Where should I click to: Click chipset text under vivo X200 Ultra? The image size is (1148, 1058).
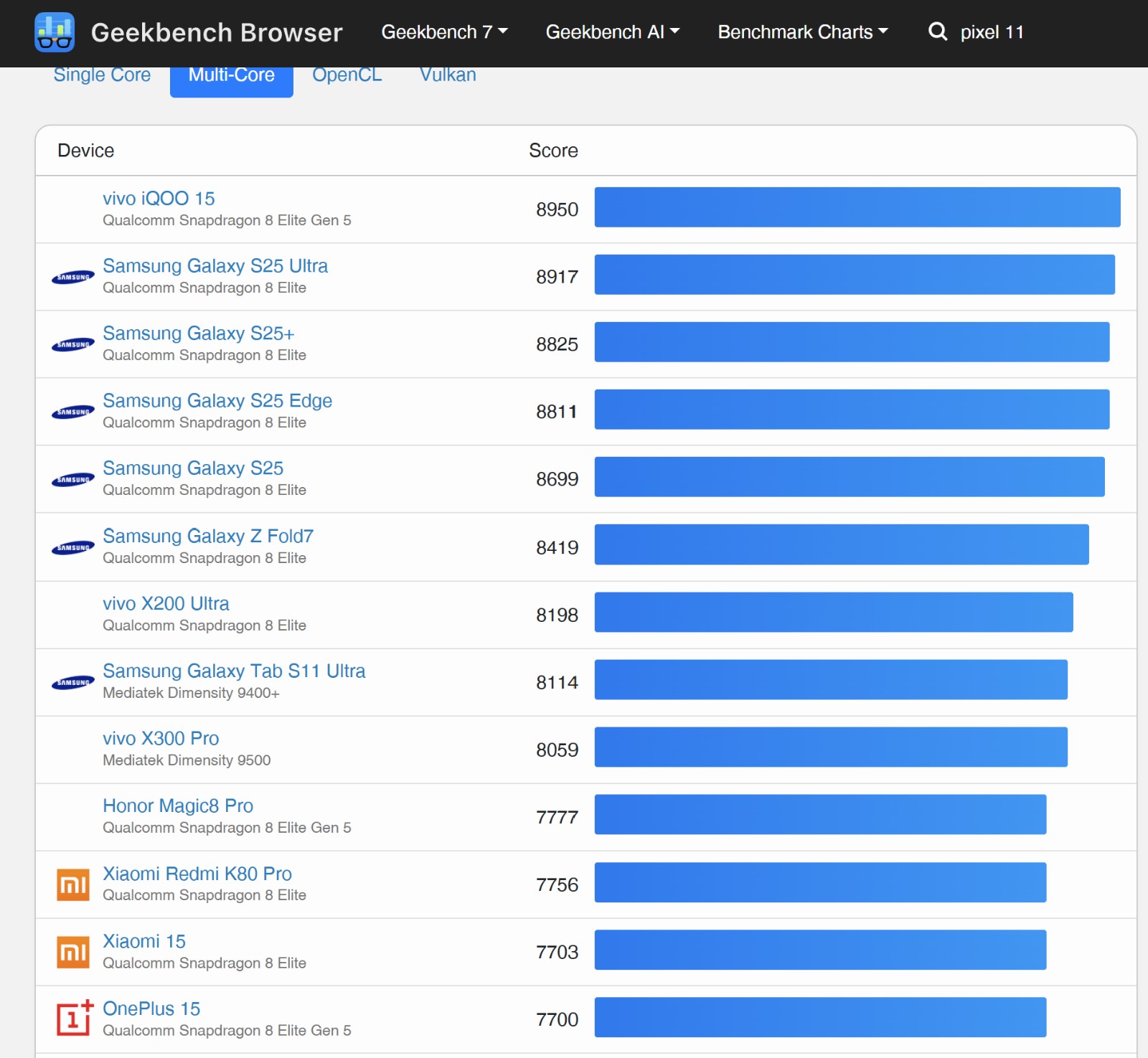(x=204, y=625)
